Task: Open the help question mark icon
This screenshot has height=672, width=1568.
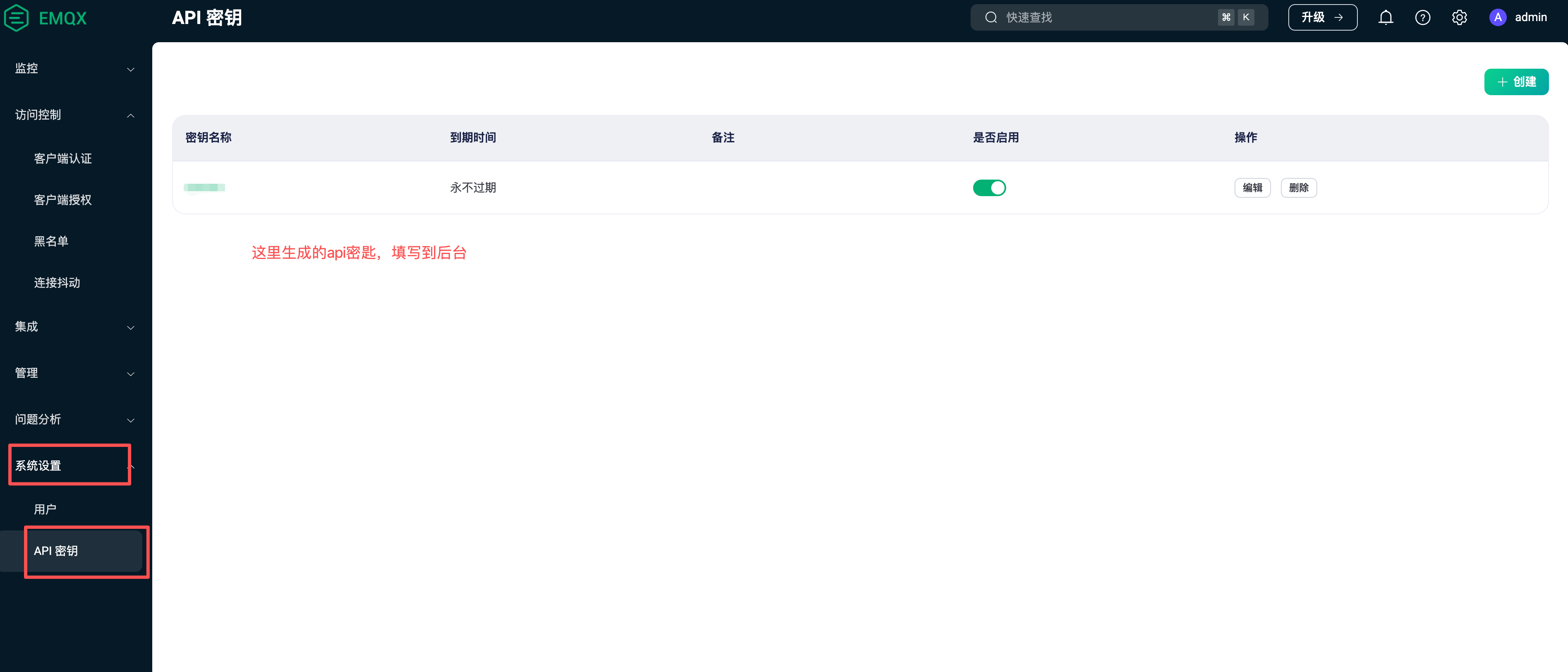Action: click(1422, 18)
